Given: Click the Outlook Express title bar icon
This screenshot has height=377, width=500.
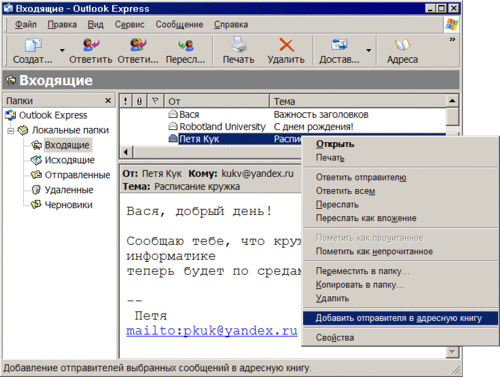Looking at the screenshot, I should point(8,8).
